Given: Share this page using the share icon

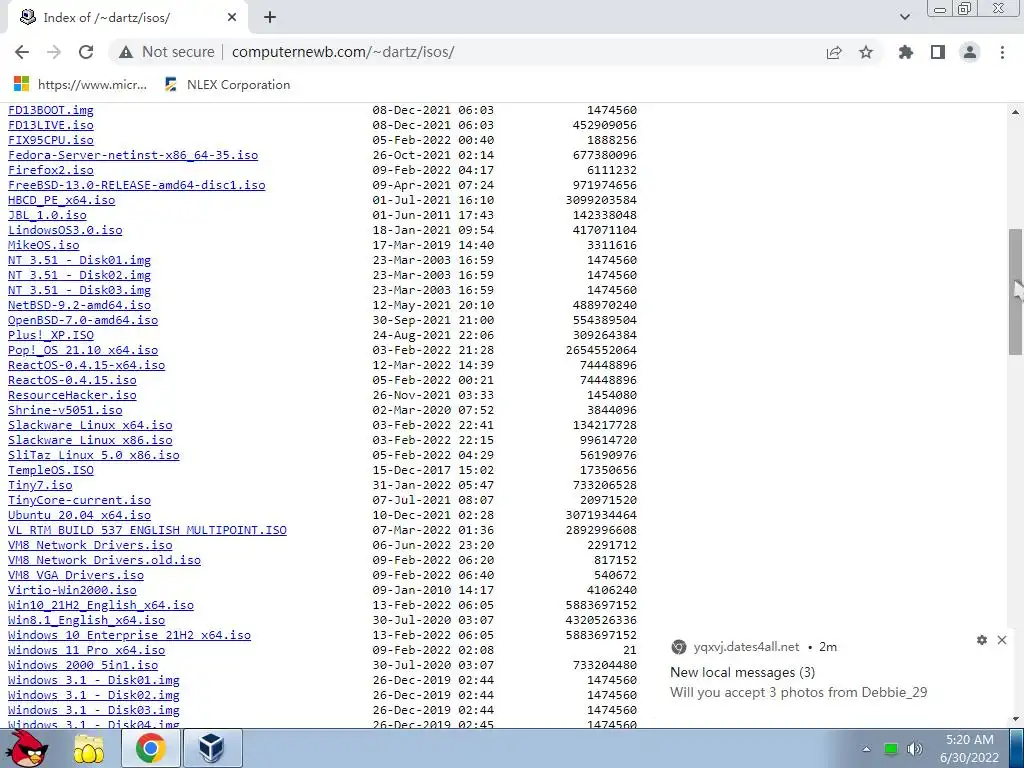Looking at the screenshot, I should [834, 52].
